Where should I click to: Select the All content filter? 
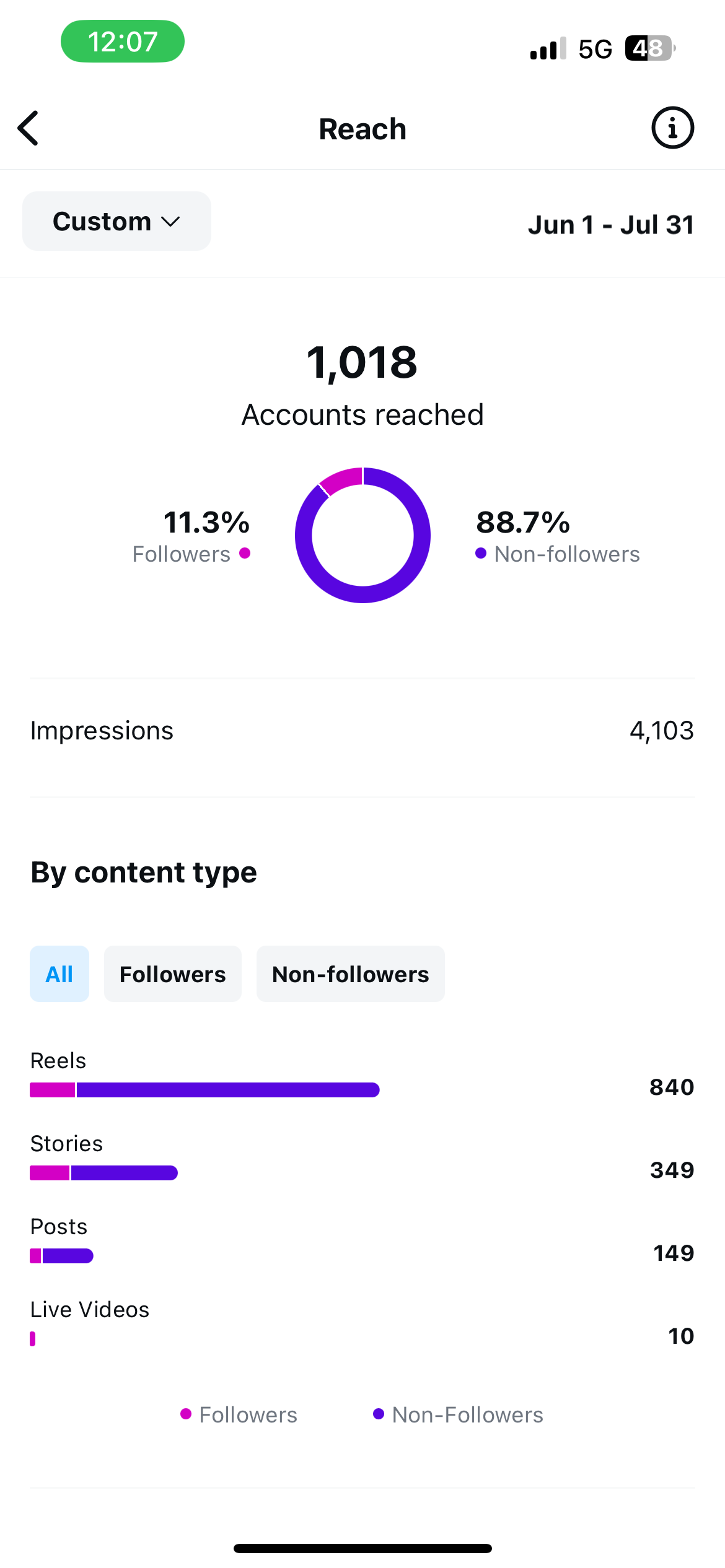59,974
